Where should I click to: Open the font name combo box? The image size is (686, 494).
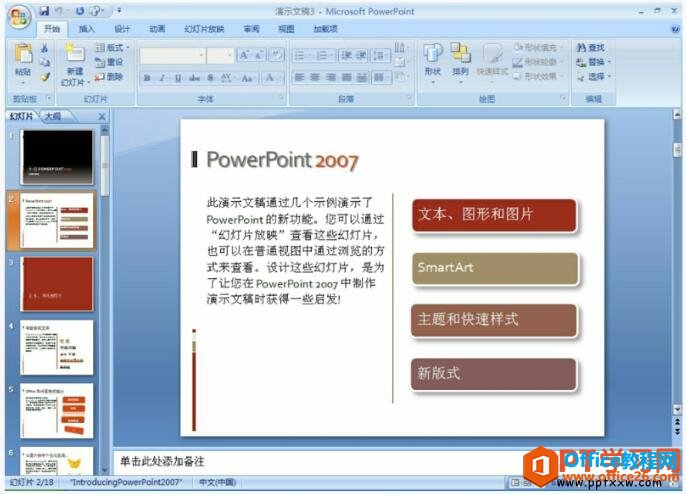(x=173, y=56)
